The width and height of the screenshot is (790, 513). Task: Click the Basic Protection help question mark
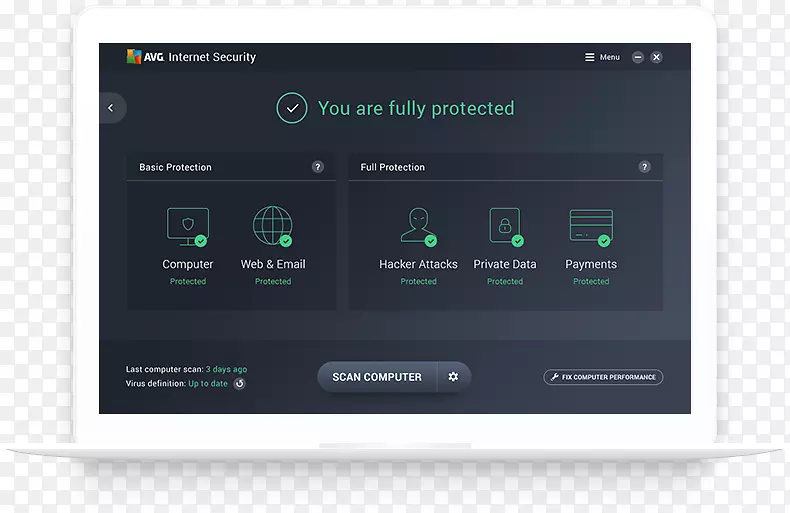coord(318,167)
